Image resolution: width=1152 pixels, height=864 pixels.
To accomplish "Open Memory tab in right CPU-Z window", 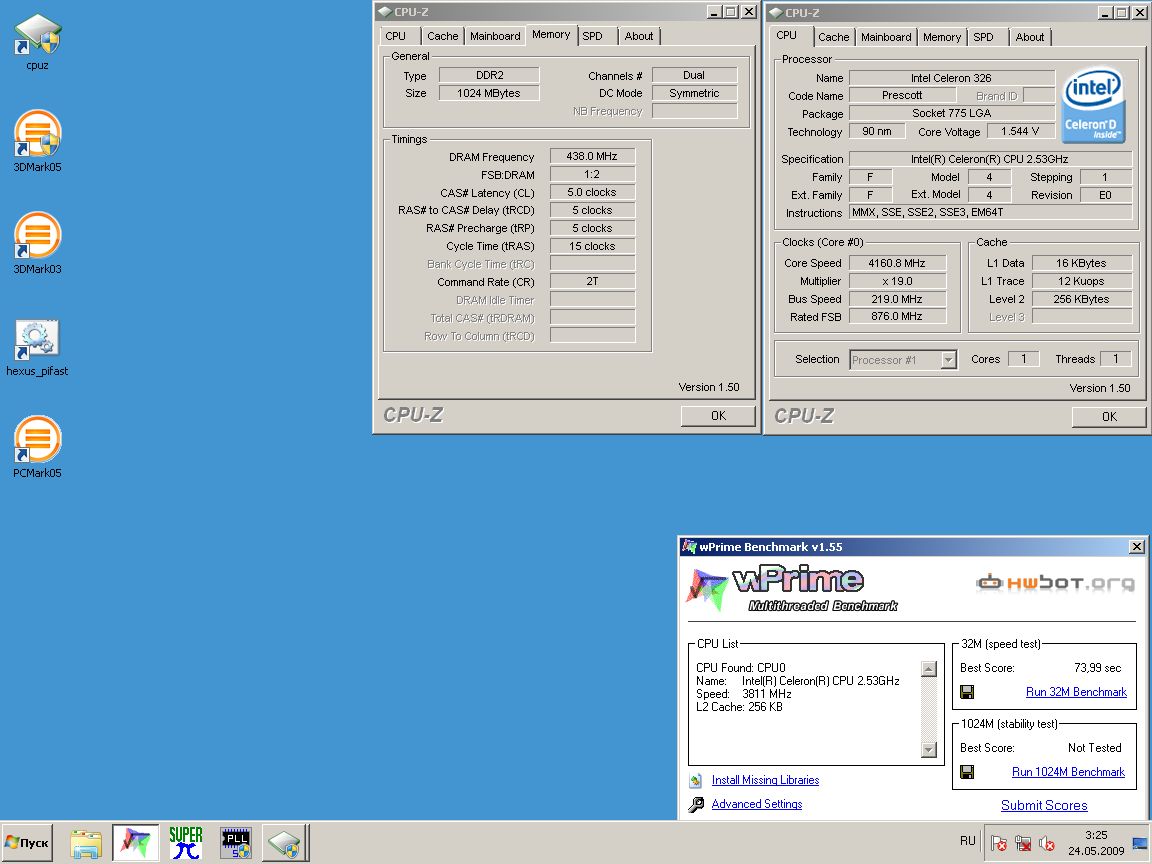I will (942, 37).
